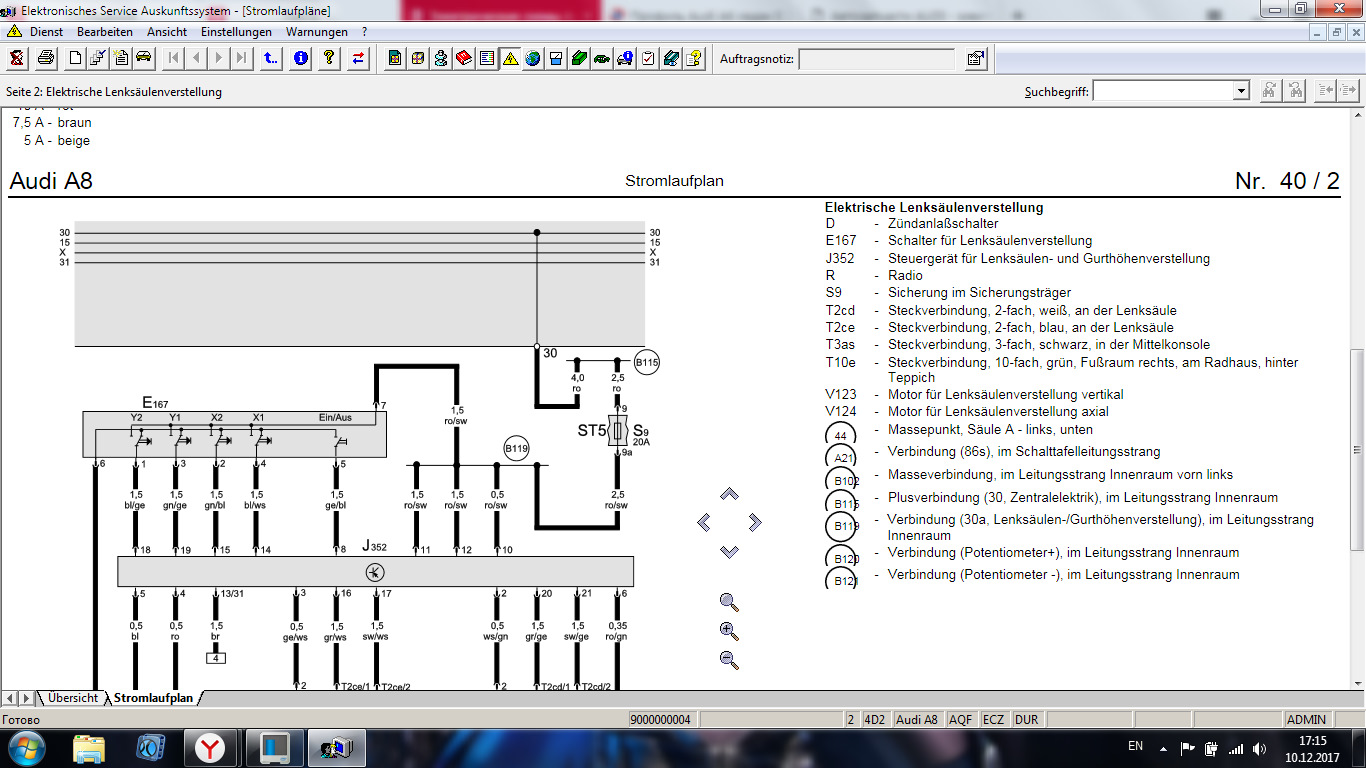Open the red book repair manual icon
This screenshot has height=768, width=1366.
pyautogui.click(x=464, y=58)
